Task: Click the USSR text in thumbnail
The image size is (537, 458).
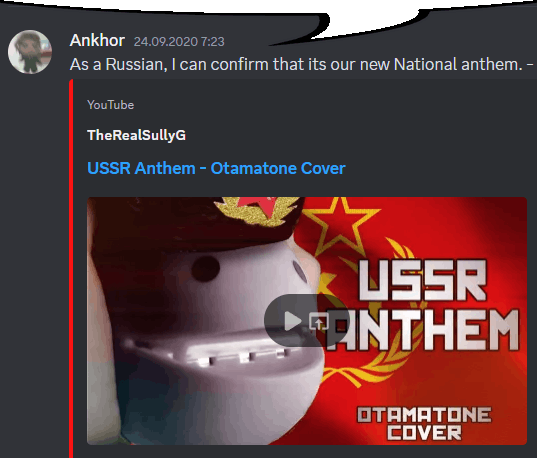Action: coord(423,281)
